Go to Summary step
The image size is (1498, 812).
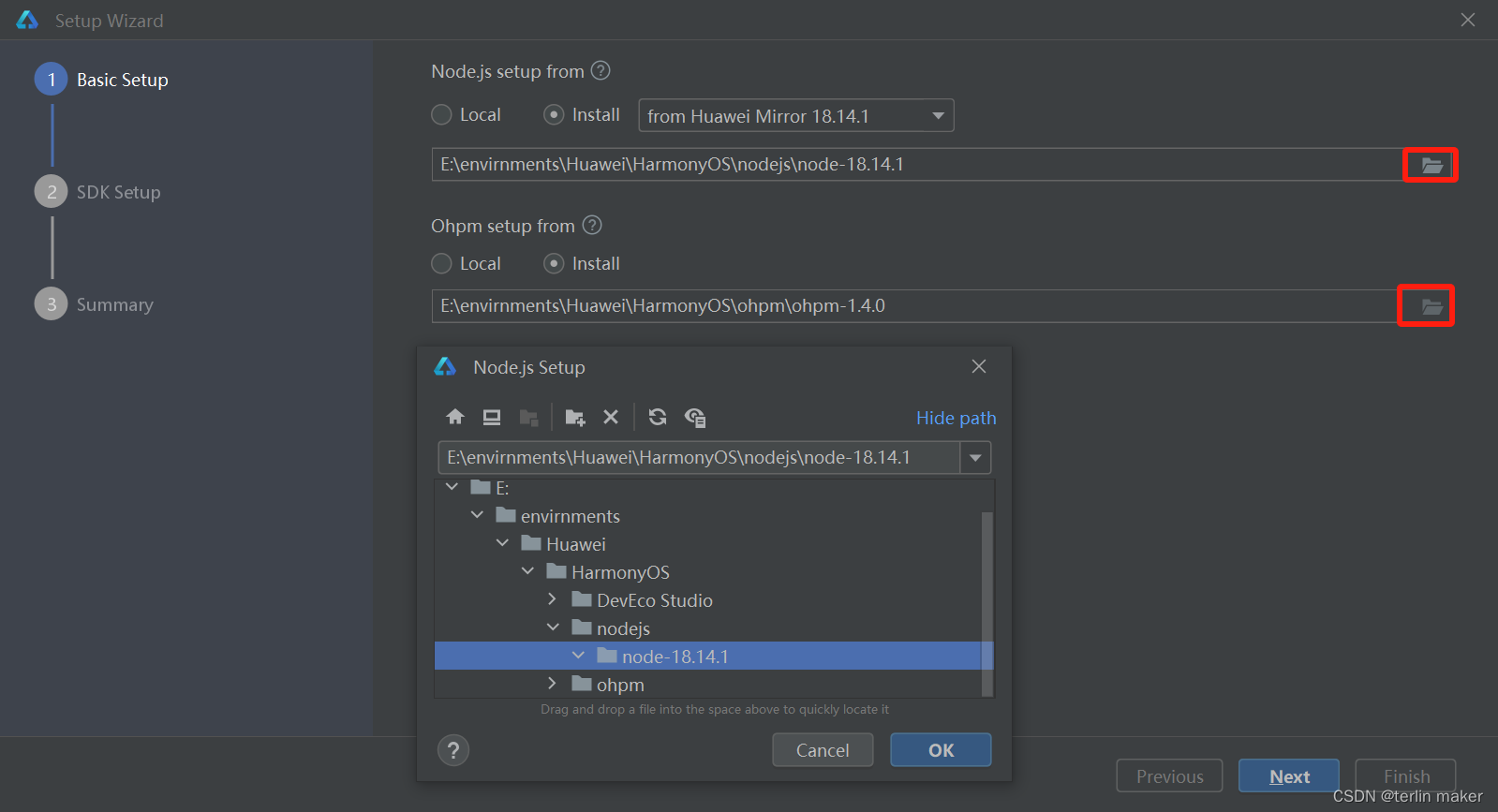[95, 304]
